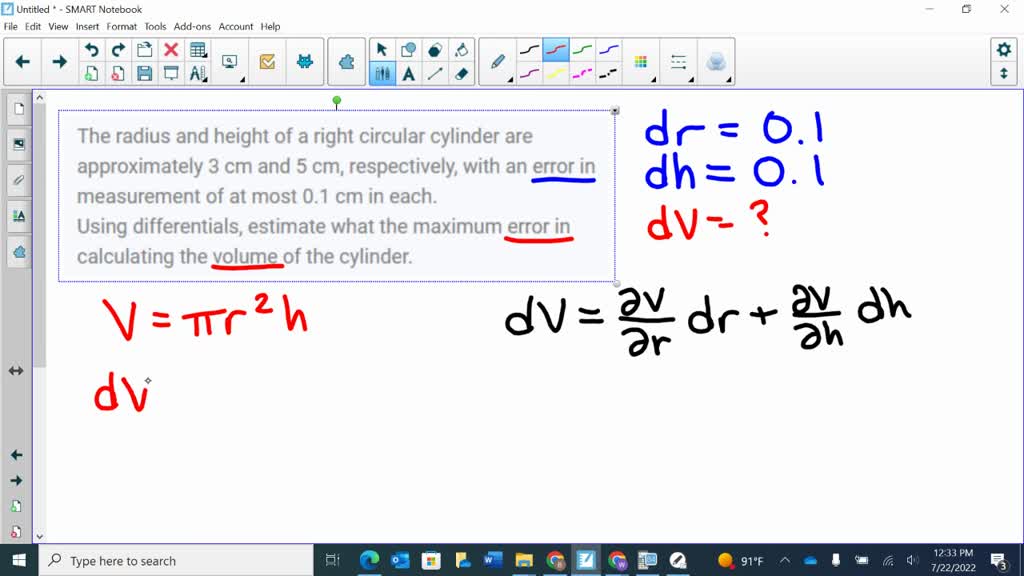Image resolution: width=1024 pixels, height=576 pixels.
Task: Select the arrow selection tool
Action: coord(383,47)
